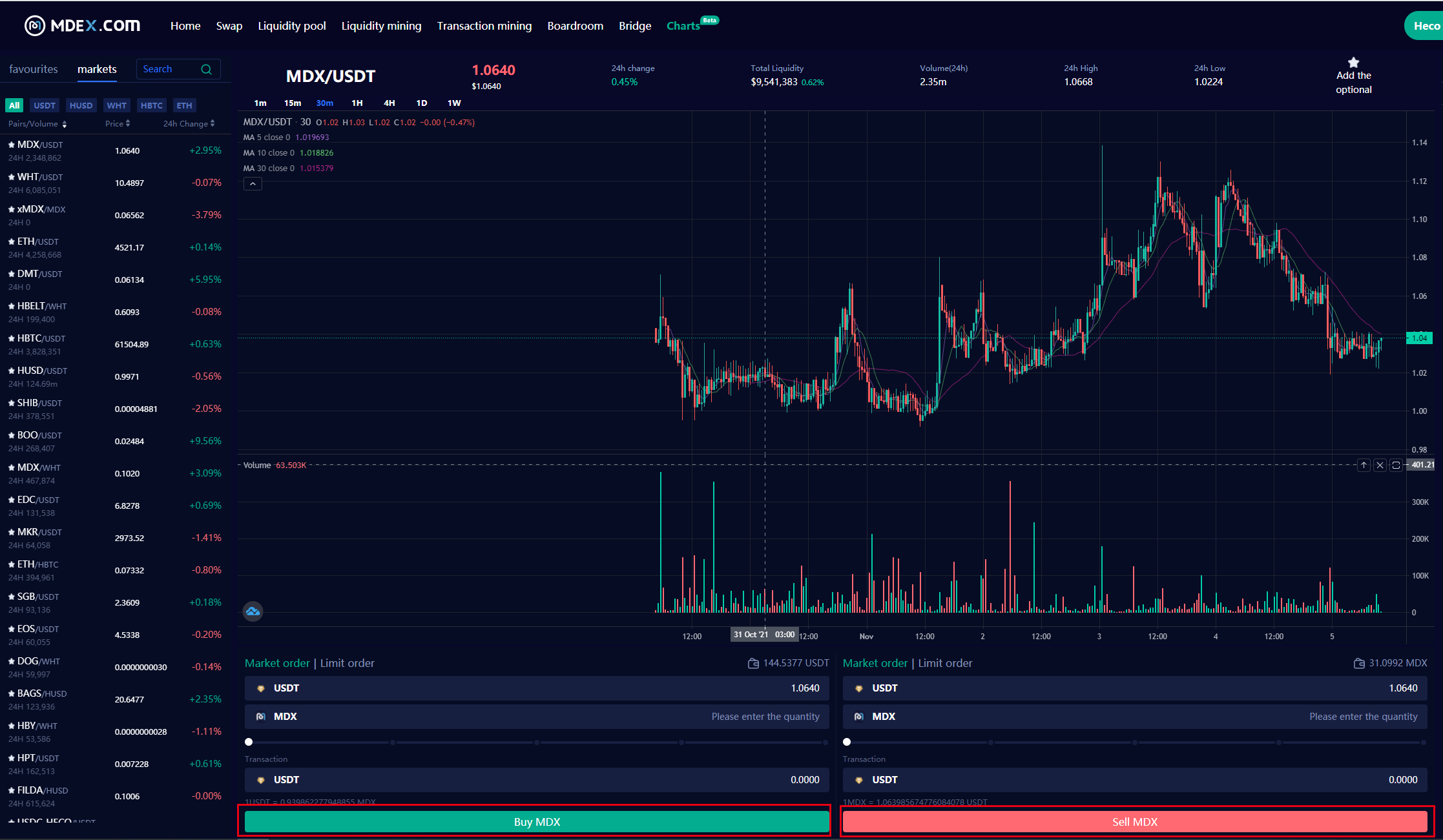Favourite xMDX/MDX with its star
The height and width of the screenshot is (840, 1443).
[x=12, y=209]
